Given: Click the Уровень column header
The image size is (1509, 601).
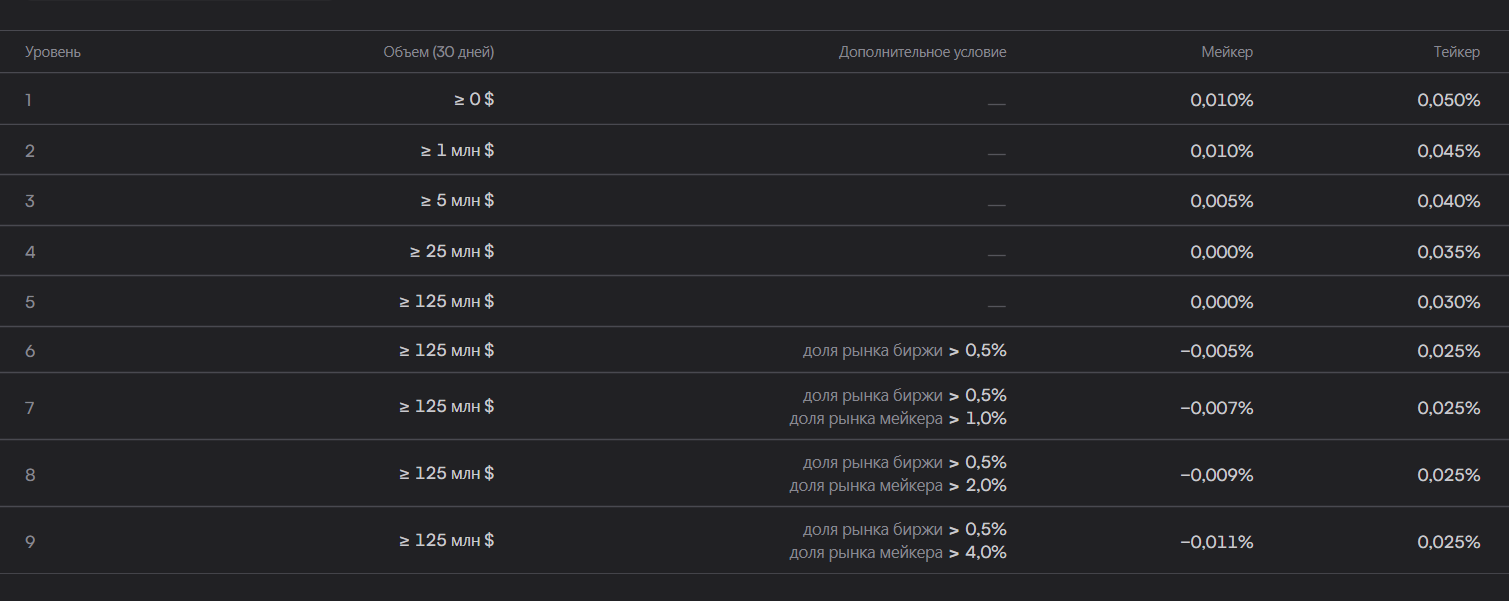Looking at the screenshot, I should point(53,53).
